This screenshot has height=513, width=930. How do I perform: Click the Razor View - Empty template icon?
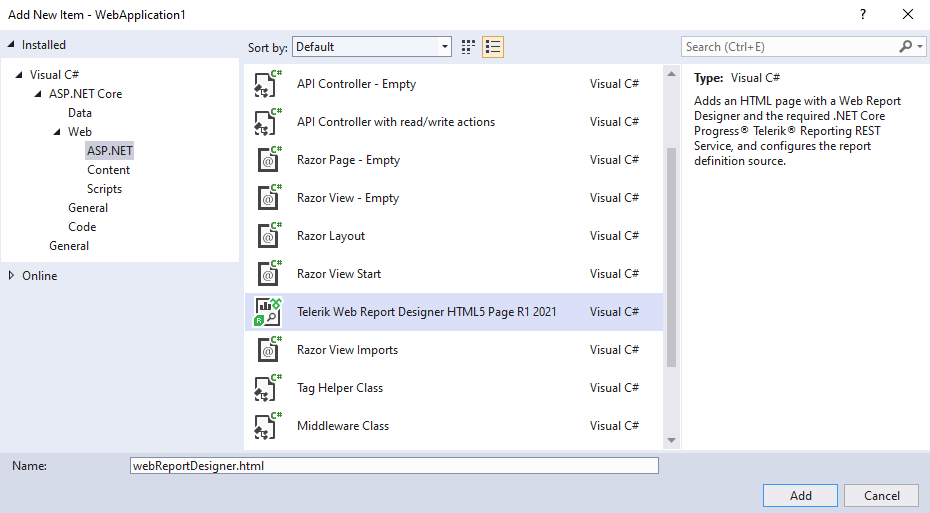tap(268, 197)
